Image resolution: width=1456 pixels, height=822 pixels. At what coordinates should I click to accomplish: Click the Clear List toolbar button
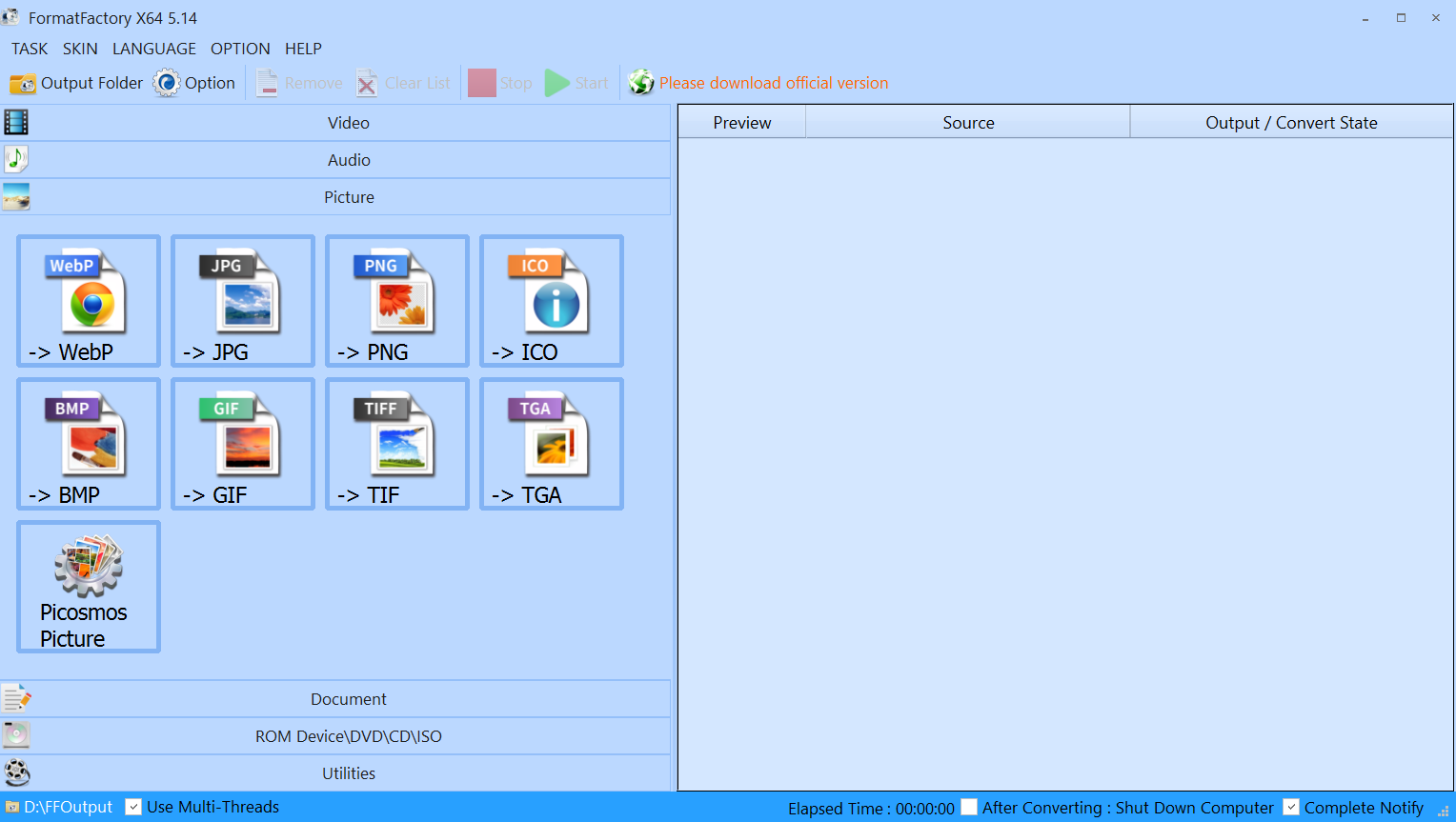click(402, 83)
